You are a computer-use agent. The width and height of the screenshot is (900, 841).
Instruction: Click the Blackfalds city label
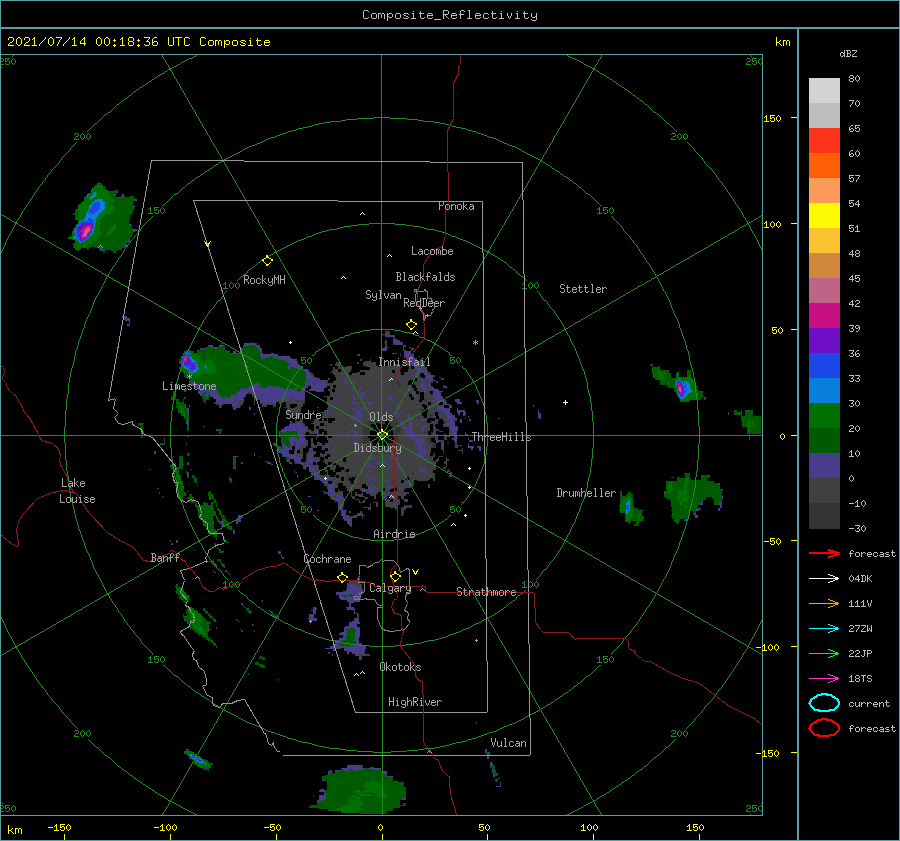coord(425,277)
